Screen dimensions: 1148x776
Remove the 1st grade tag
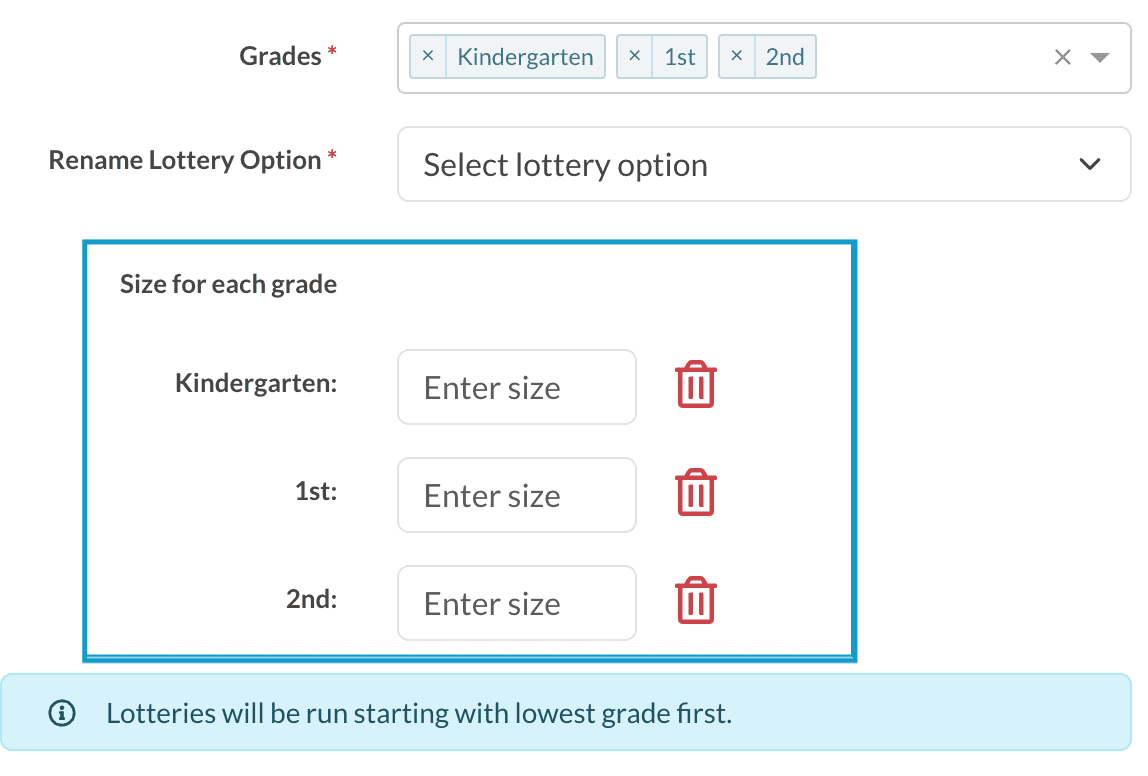tap(634, 57)
